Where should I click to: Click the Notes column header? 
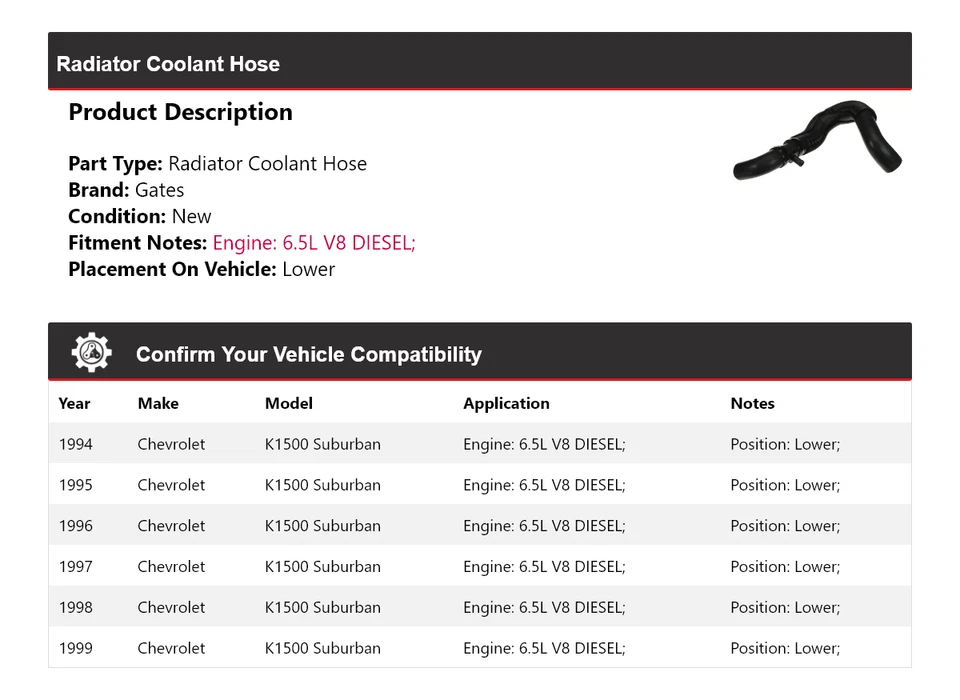[752, 404]
